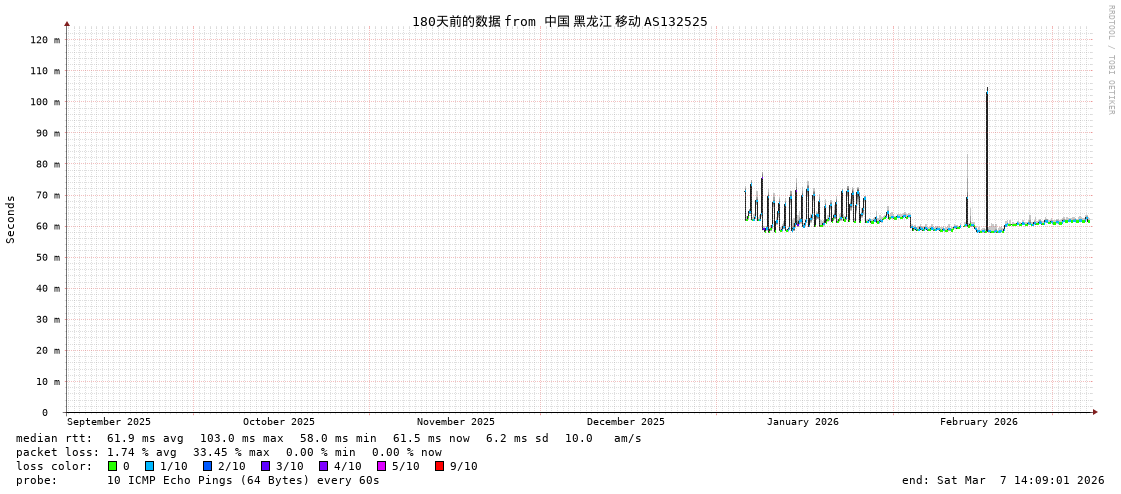Click the September 2025 x-axis label
The image size is (1121, 494).
109,422
